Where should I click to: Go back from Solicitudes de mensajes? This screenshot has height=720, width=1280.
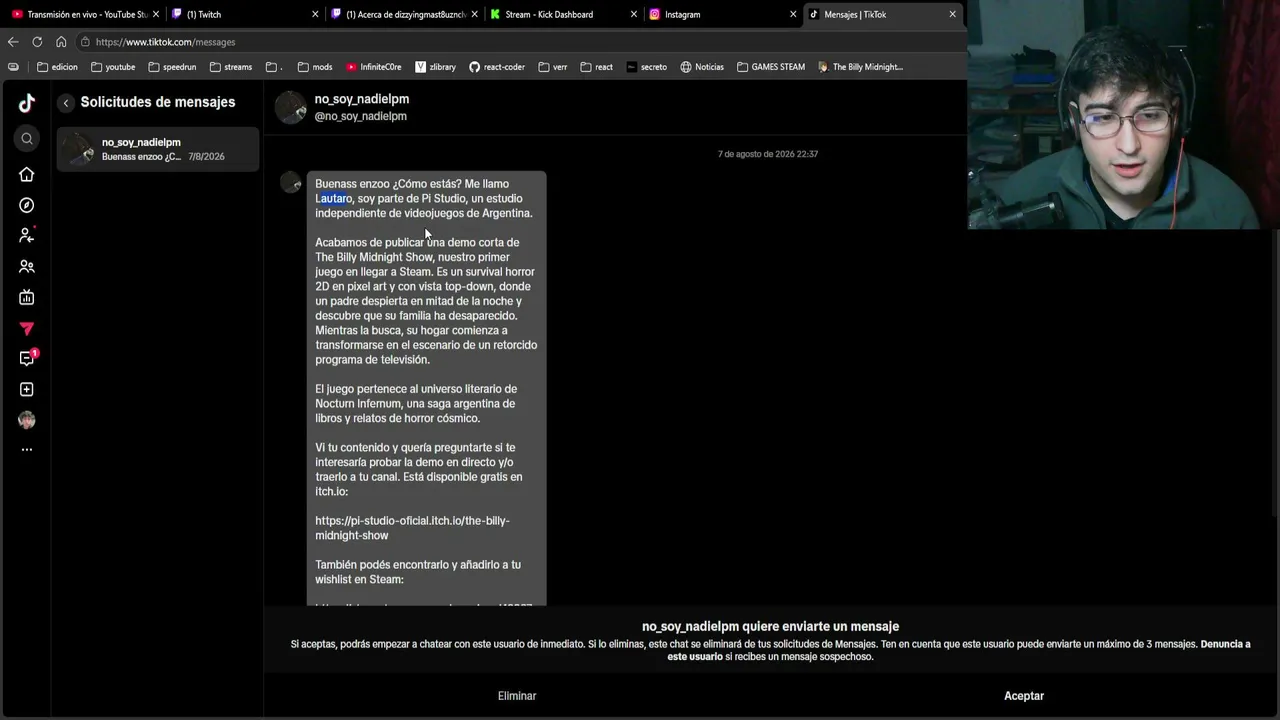(66, 103)
